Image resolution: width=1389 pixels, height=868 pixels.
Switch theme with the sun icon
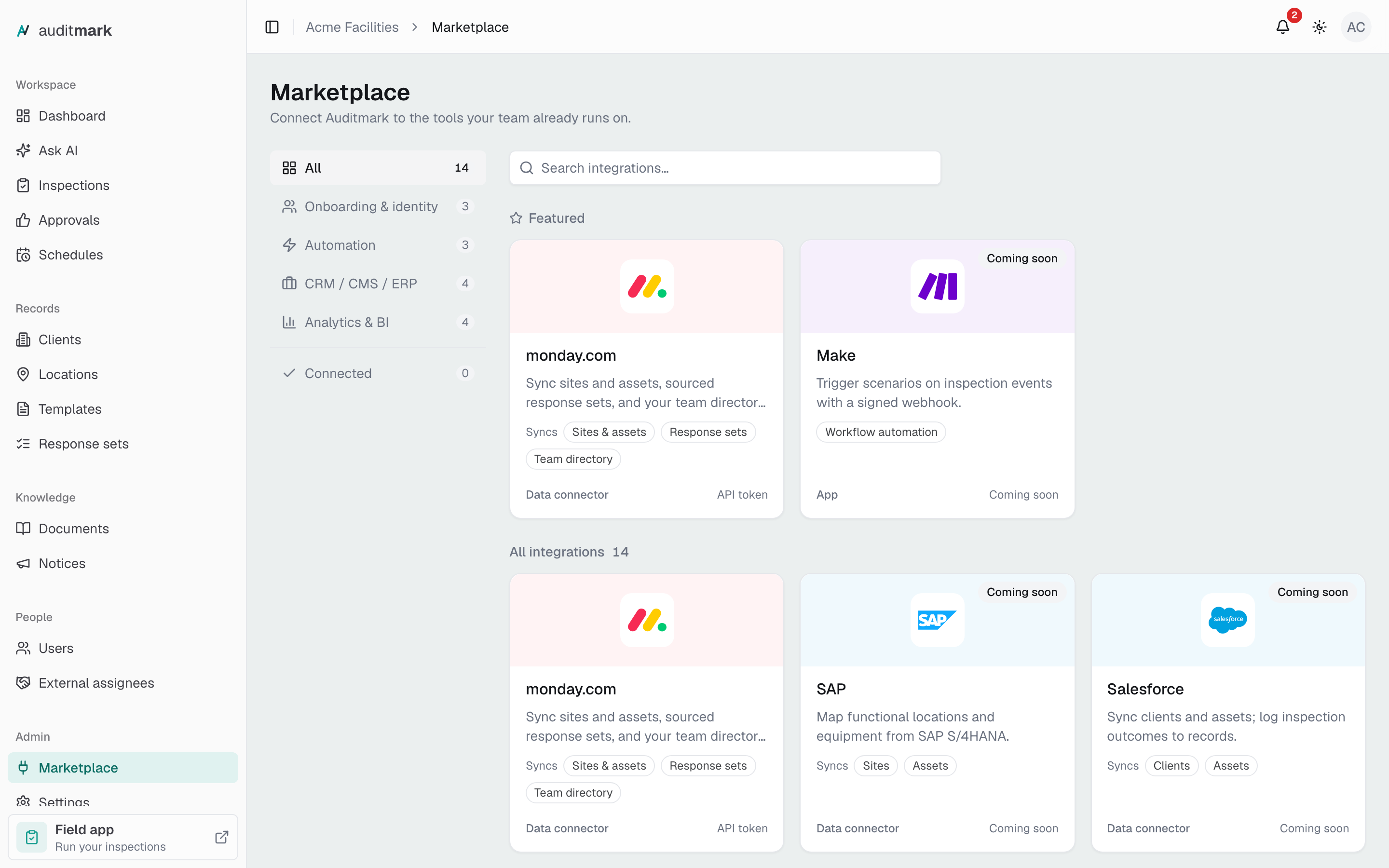pyautogui.click(x=1320, y=27)
